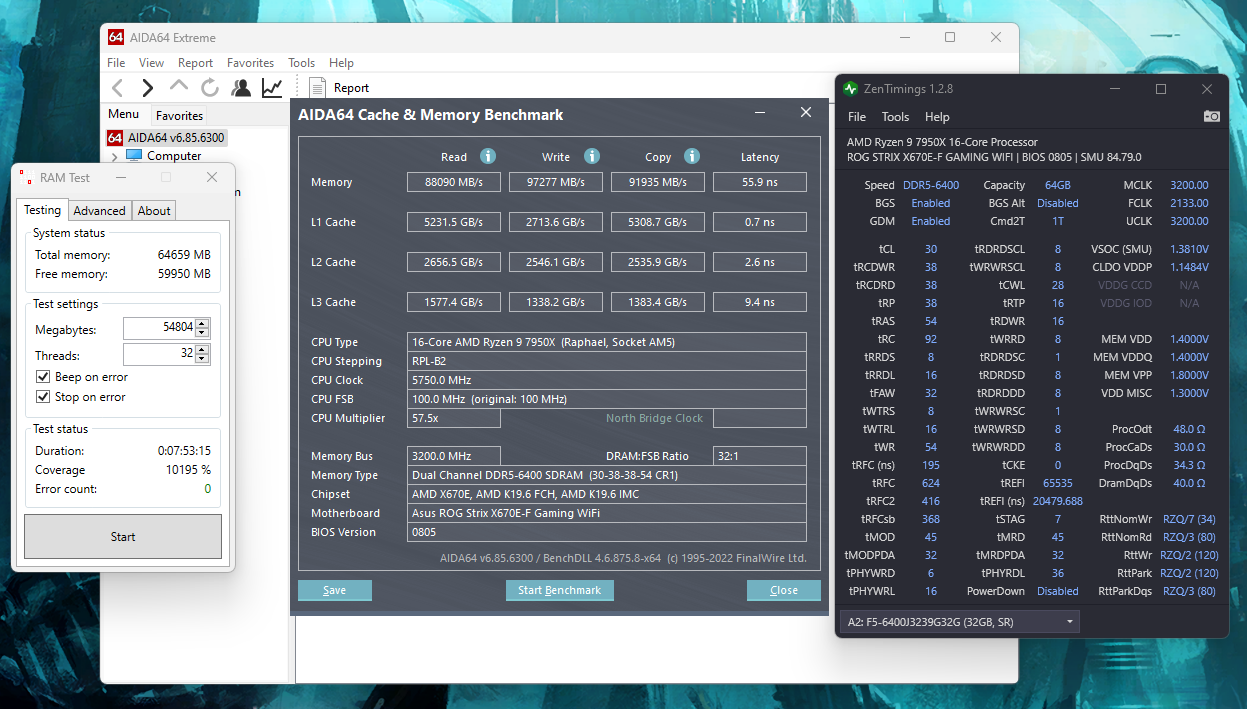The image size is (1247, 709).
Task: Click the Megabytes input field
Action: (x=159, y=329)
